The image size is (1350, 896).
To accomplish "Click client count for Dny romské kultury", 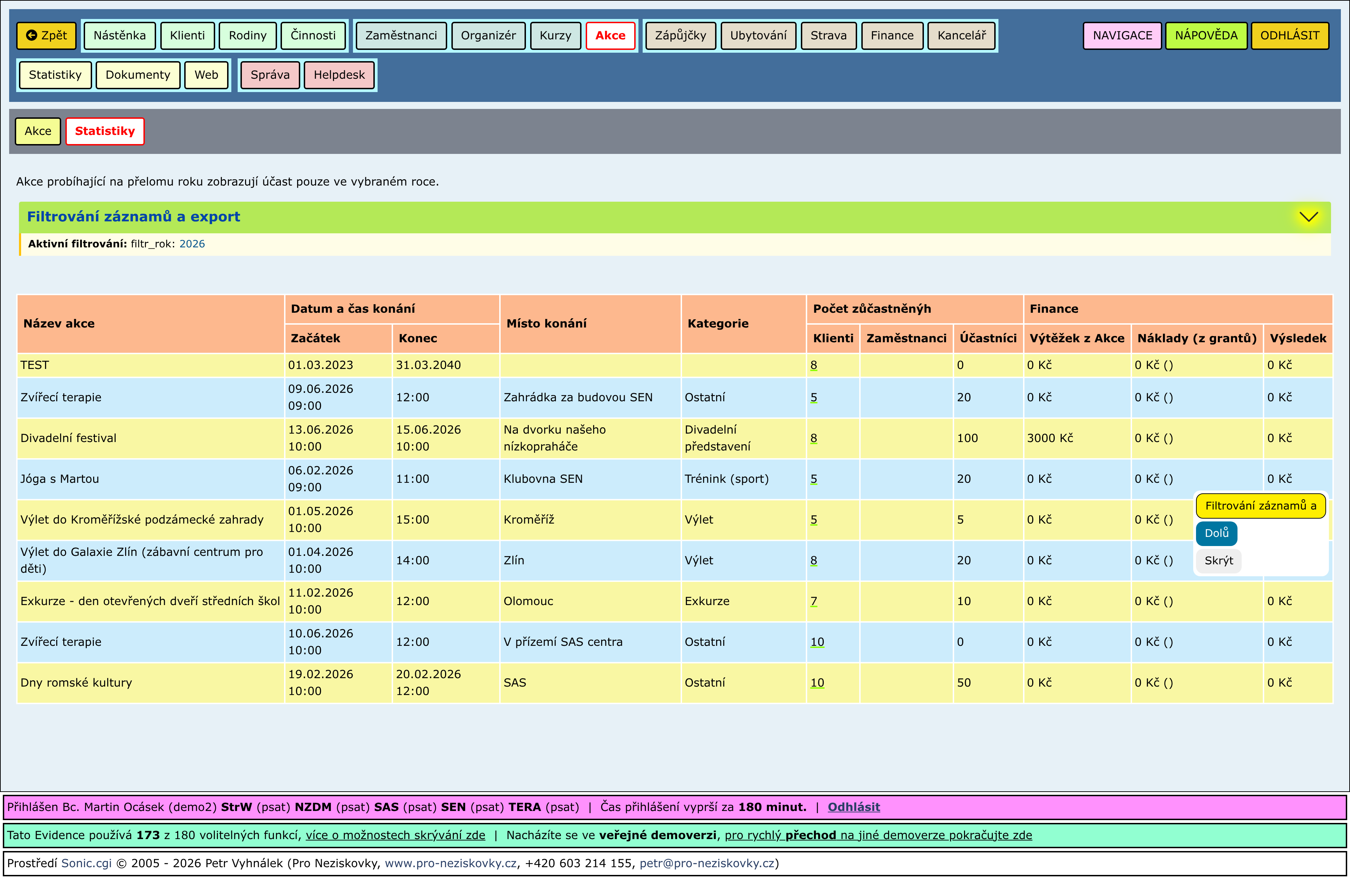I will 817,683.
